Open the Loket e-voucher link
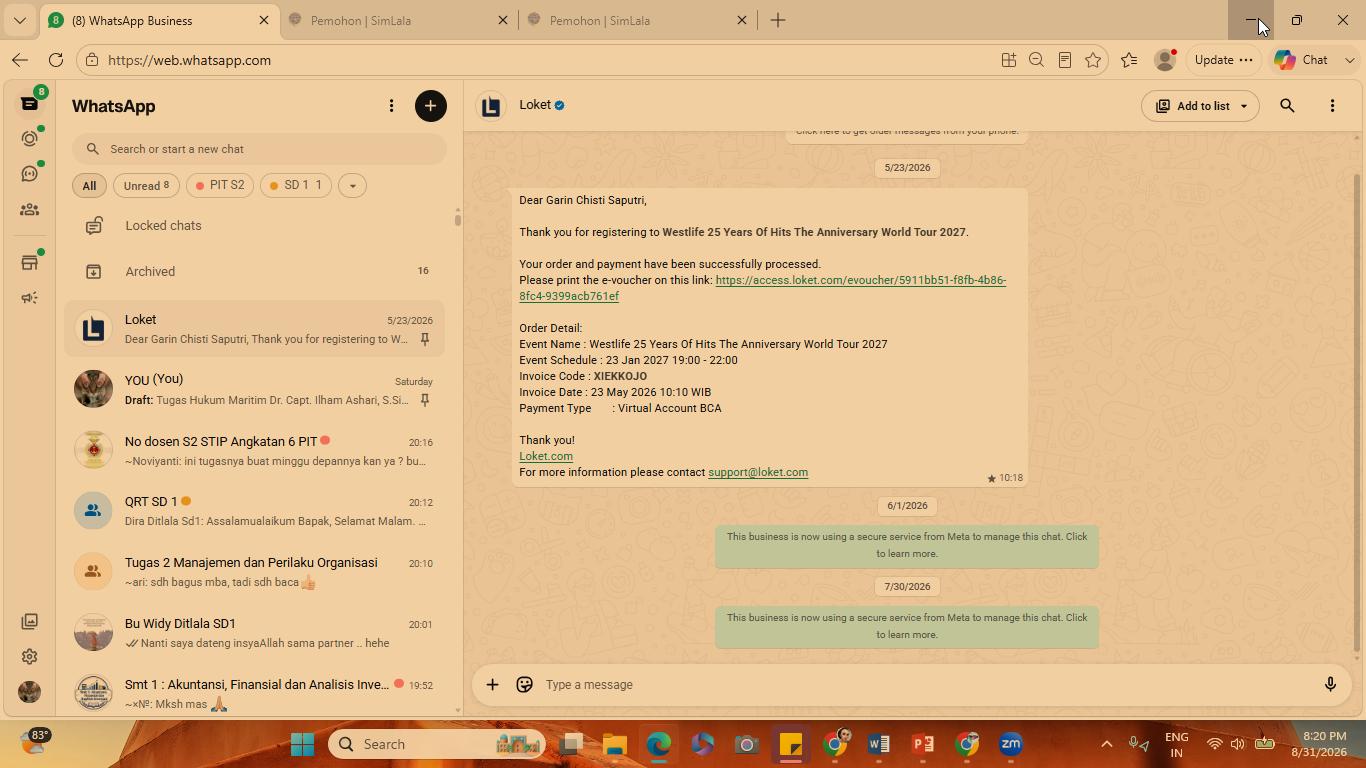 (x=762, y=288)
